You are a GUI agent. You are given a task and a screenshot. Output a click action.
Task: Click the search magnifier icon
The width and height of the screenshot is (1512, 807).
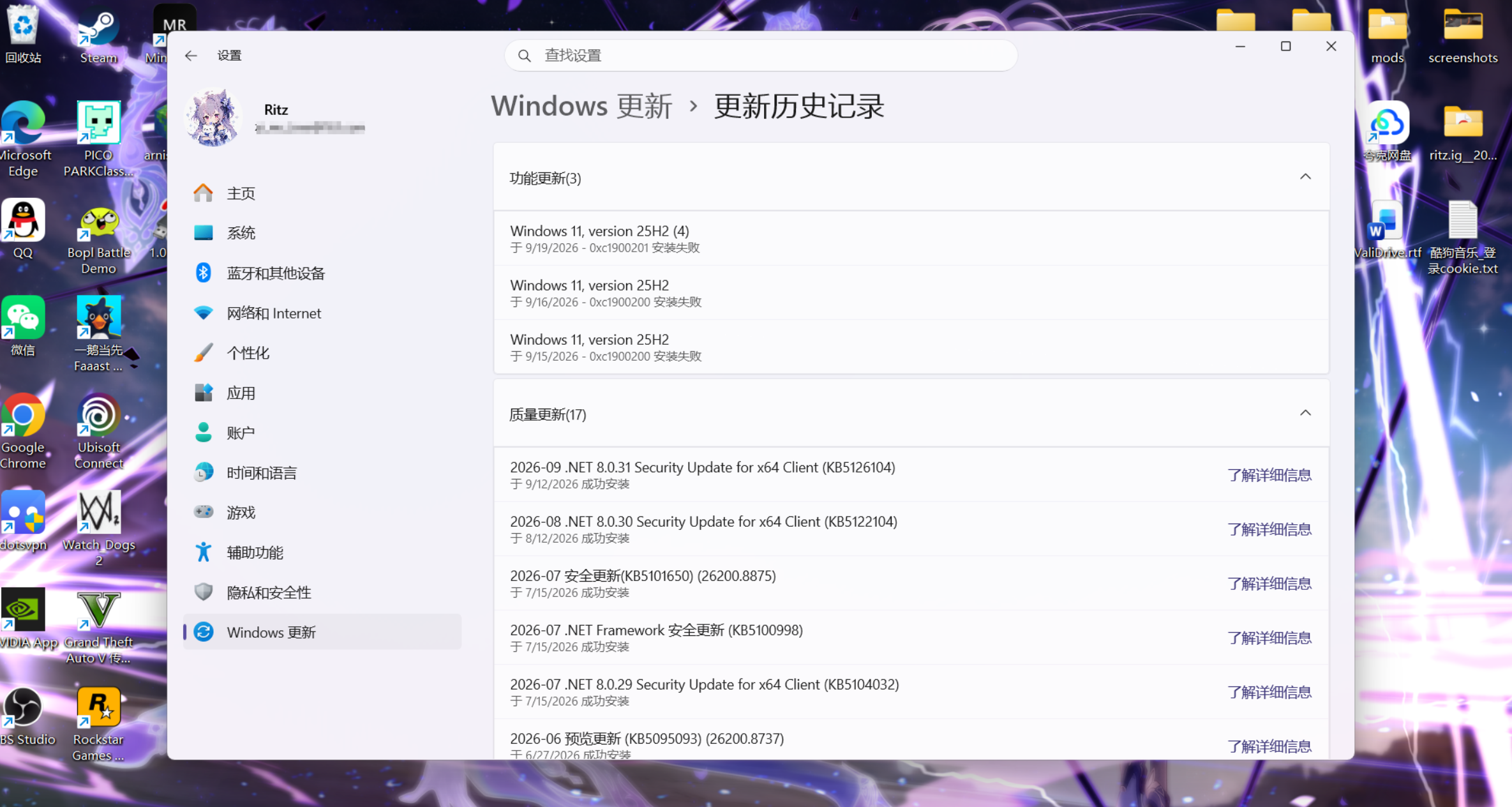tap(524, 56)
